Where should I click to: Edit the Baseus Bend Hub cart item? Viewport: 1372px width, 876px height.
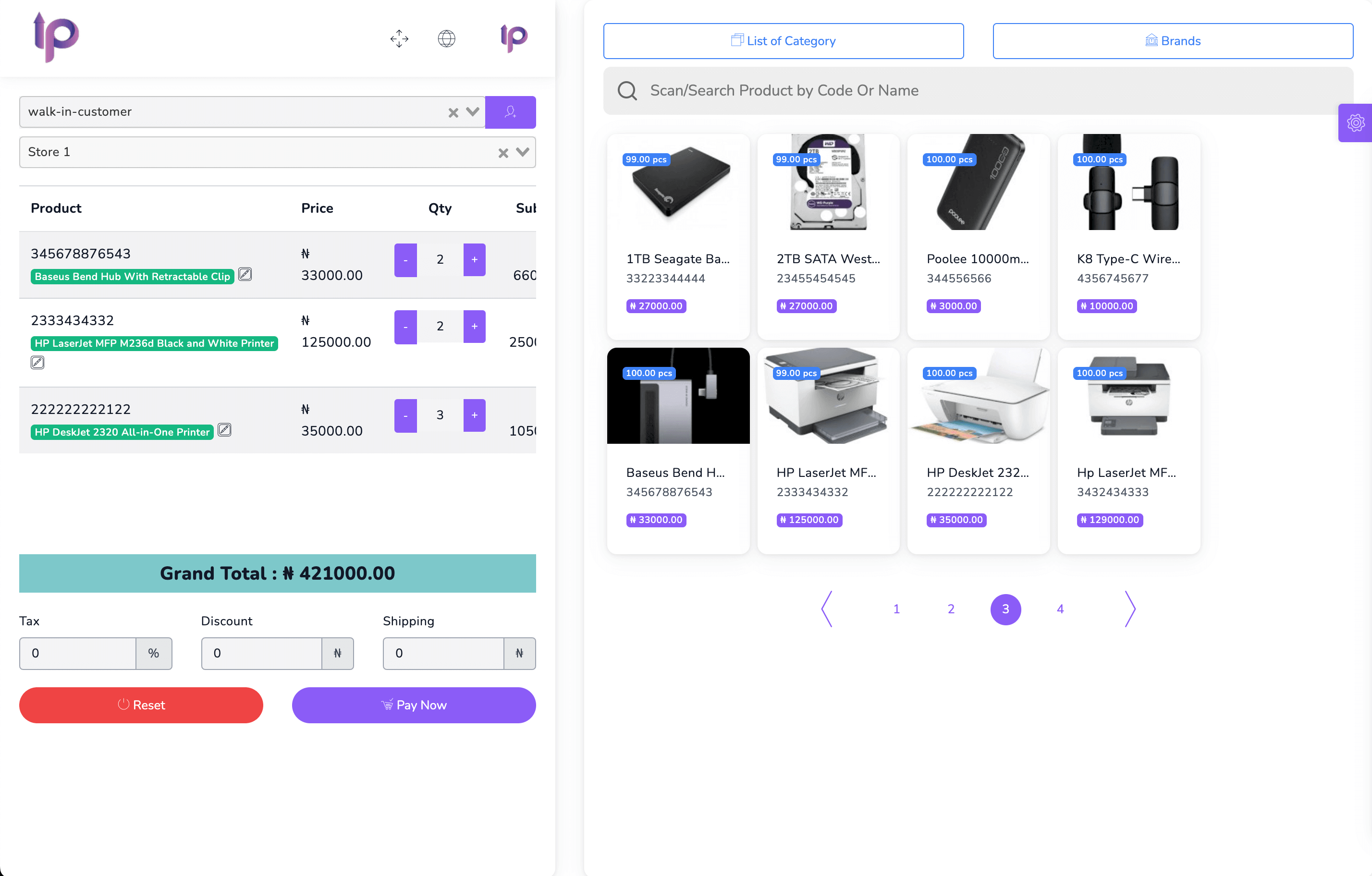(245, 274)
